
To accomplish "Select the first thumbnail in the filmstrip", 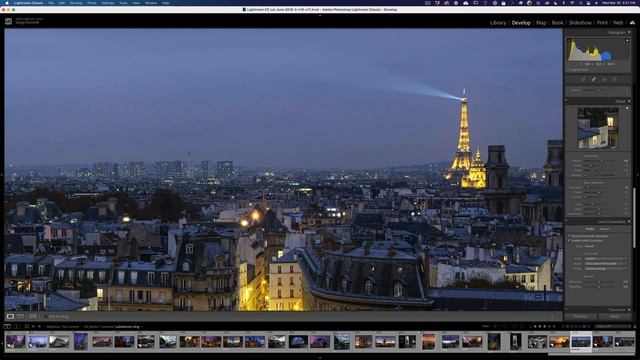I will (16, 341).
